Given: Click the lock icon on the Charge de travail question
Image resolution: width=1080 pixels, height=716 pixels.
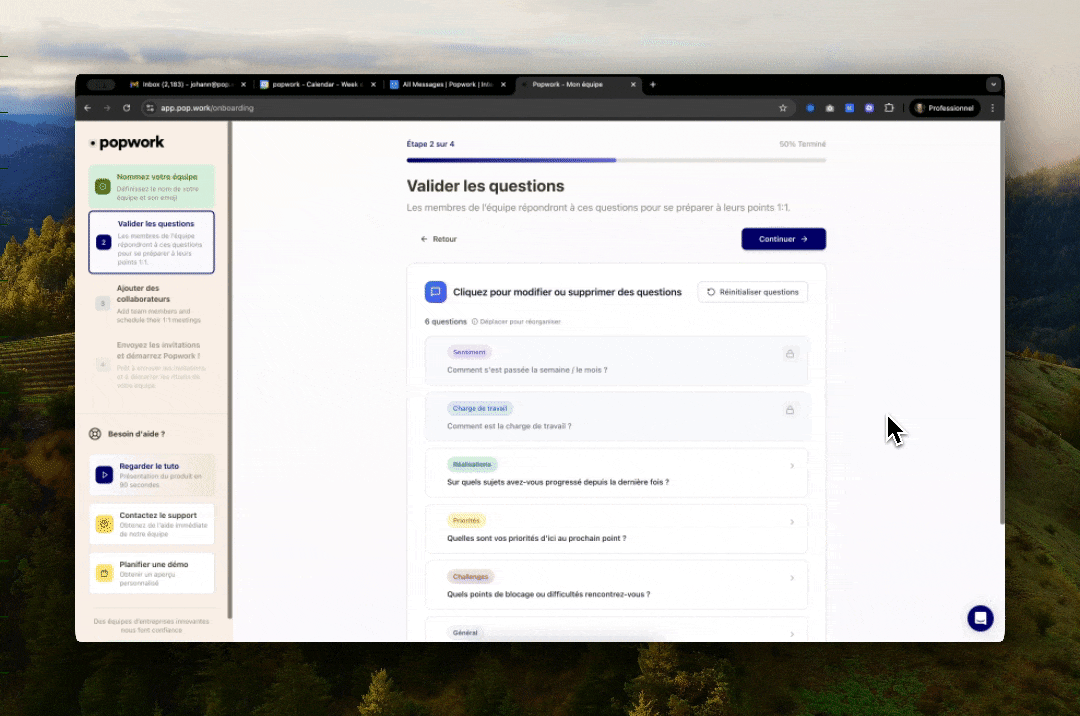Looking at the screenshot, I should click(789, 409).
